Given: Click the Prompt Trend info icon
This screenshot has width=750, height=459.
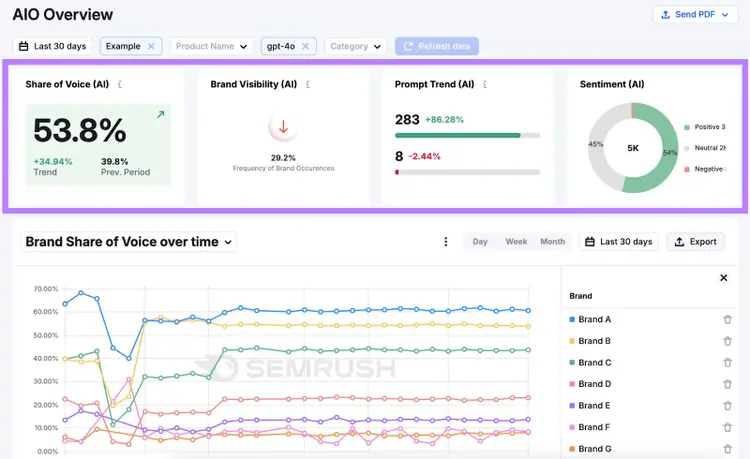Looking at the screenshot, I should (x=485, y=84).
